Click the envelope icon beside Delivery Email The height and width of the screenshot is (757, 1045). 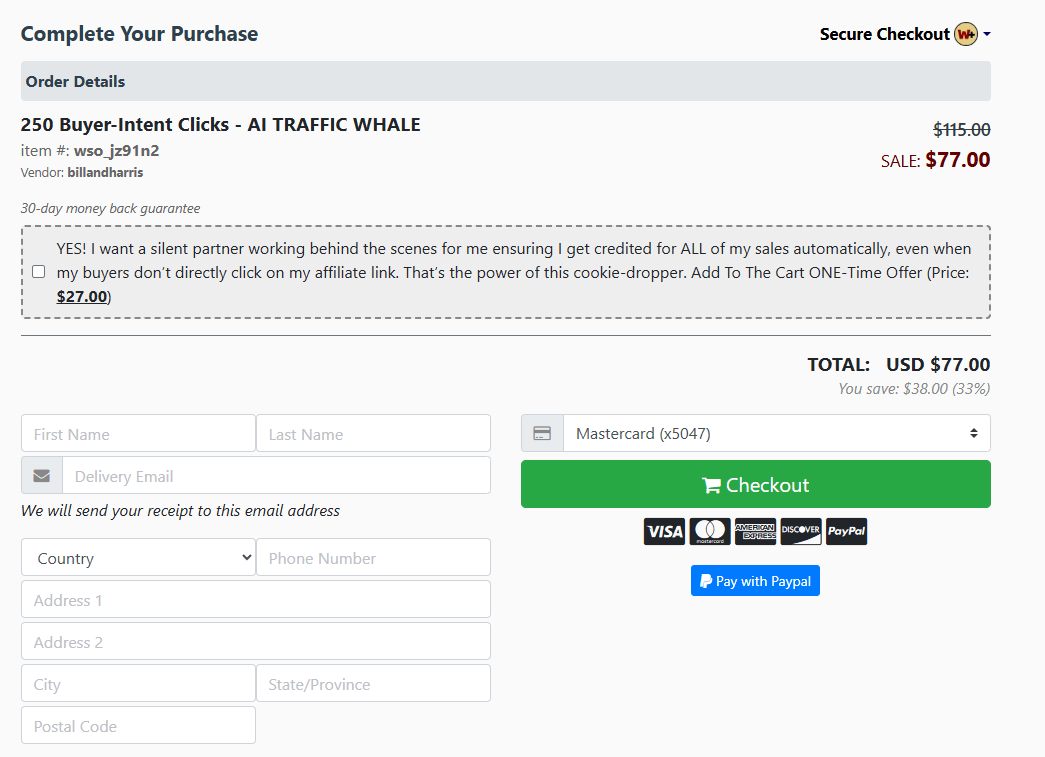41,474
